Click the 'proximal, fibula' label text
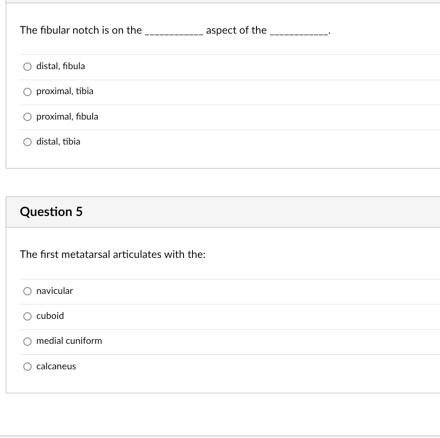 (x=67, y=116)
